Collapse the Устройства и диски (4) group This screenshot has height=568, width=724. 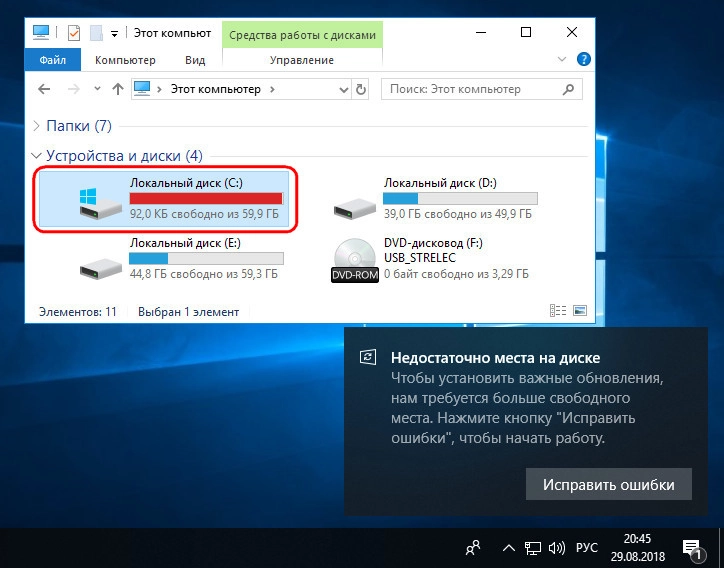pos(38,156)
